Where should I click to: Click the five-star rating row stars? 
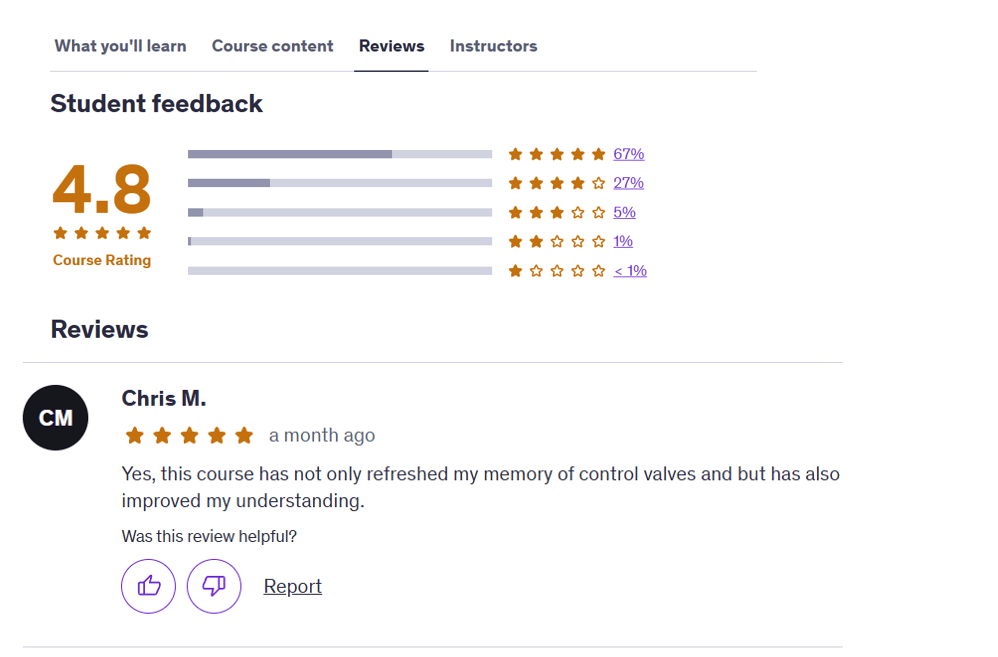tap(556, 154)
